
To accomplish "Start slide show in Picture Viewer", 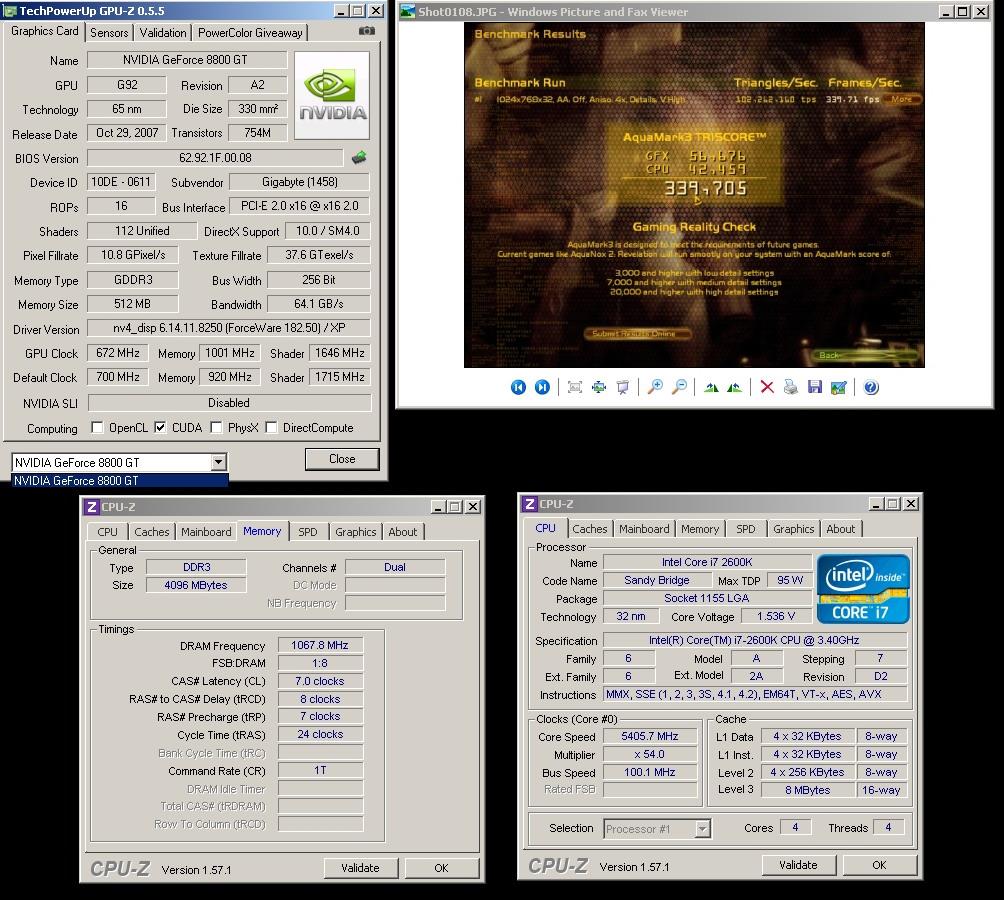I will click(x=622, y=387).
